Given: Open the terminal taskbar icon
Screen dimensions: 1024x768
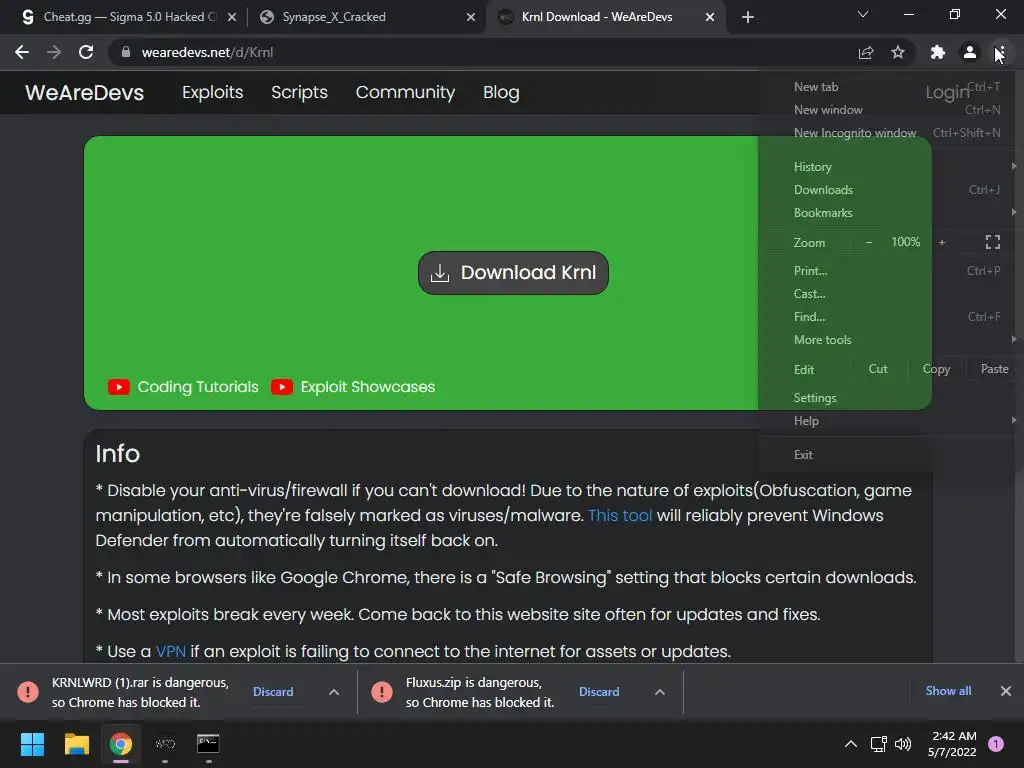Looking at the screenshot, I should pyautogui.click(x=208, y=744).
